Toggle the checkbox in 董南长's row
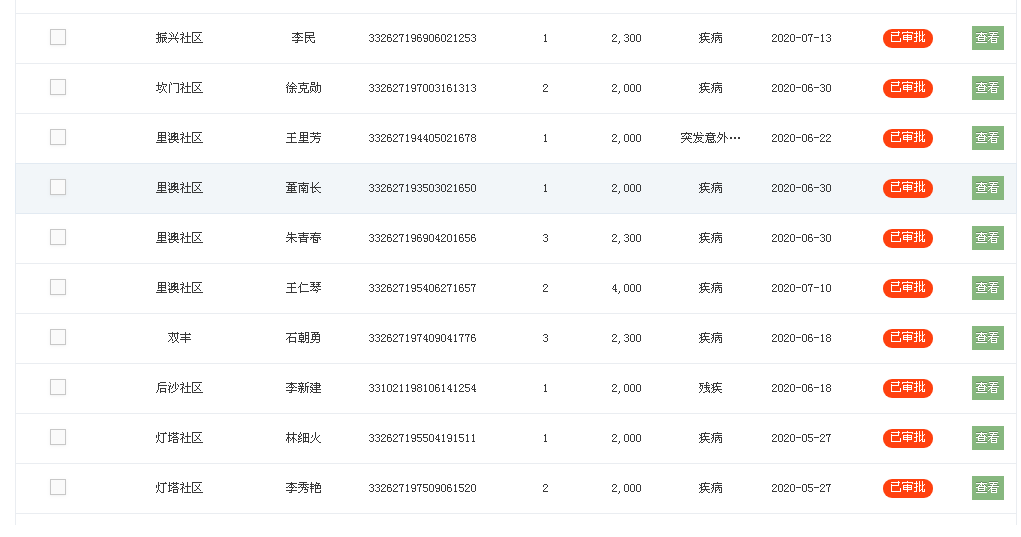Viewport: 1021px width, 537px height. (x=58, y=188)
